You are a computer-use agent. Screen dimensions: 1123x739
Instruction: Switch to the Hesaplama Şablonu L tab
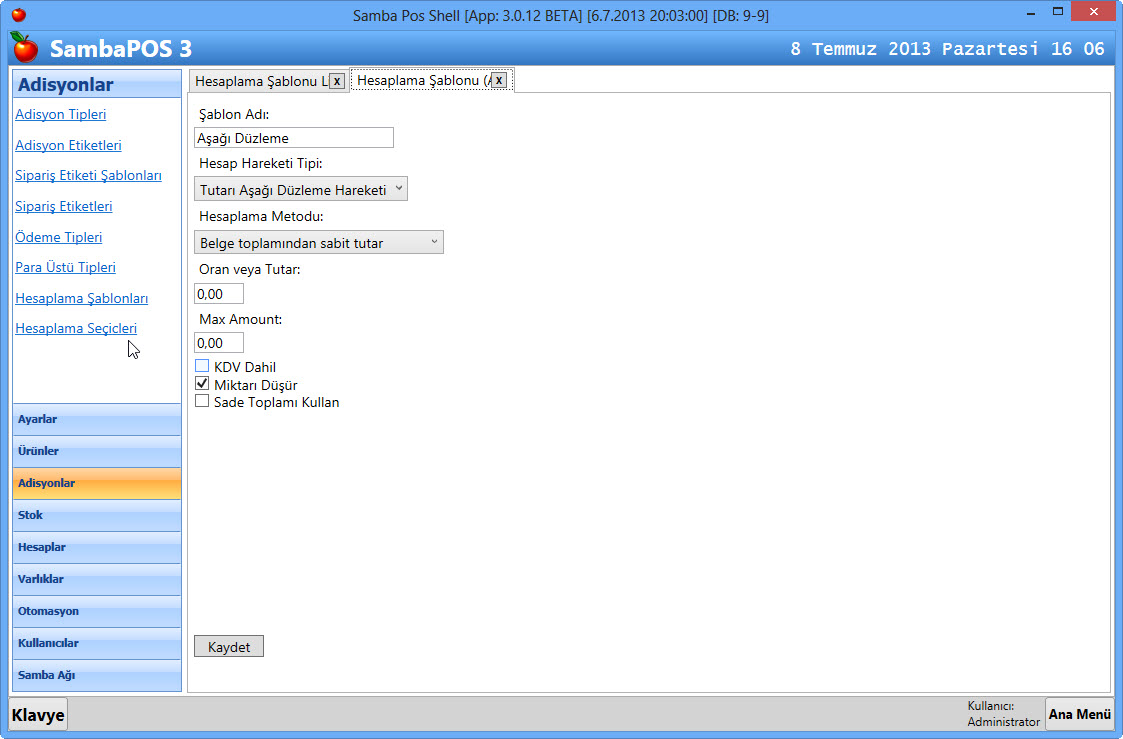pos(260,81)
